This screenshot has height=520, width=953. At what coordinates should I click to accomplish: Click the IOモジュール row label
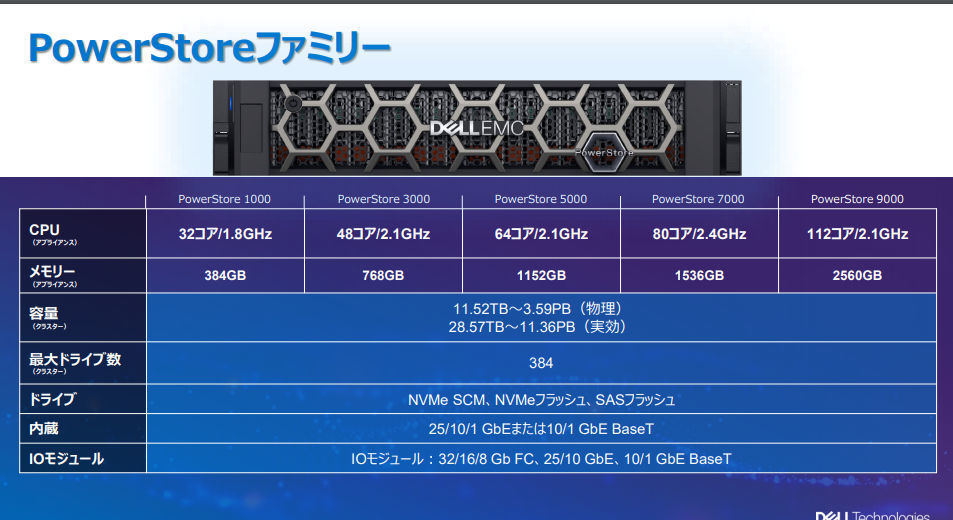83,458
